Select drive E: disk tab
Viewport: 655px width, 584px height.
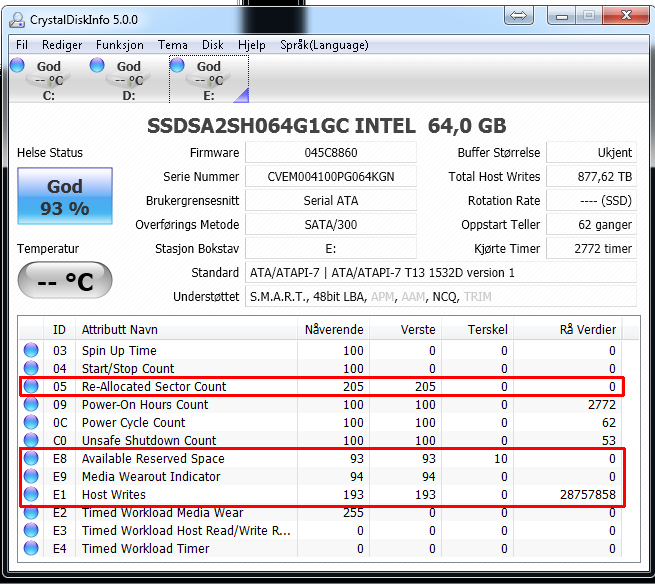coord(209,79)
